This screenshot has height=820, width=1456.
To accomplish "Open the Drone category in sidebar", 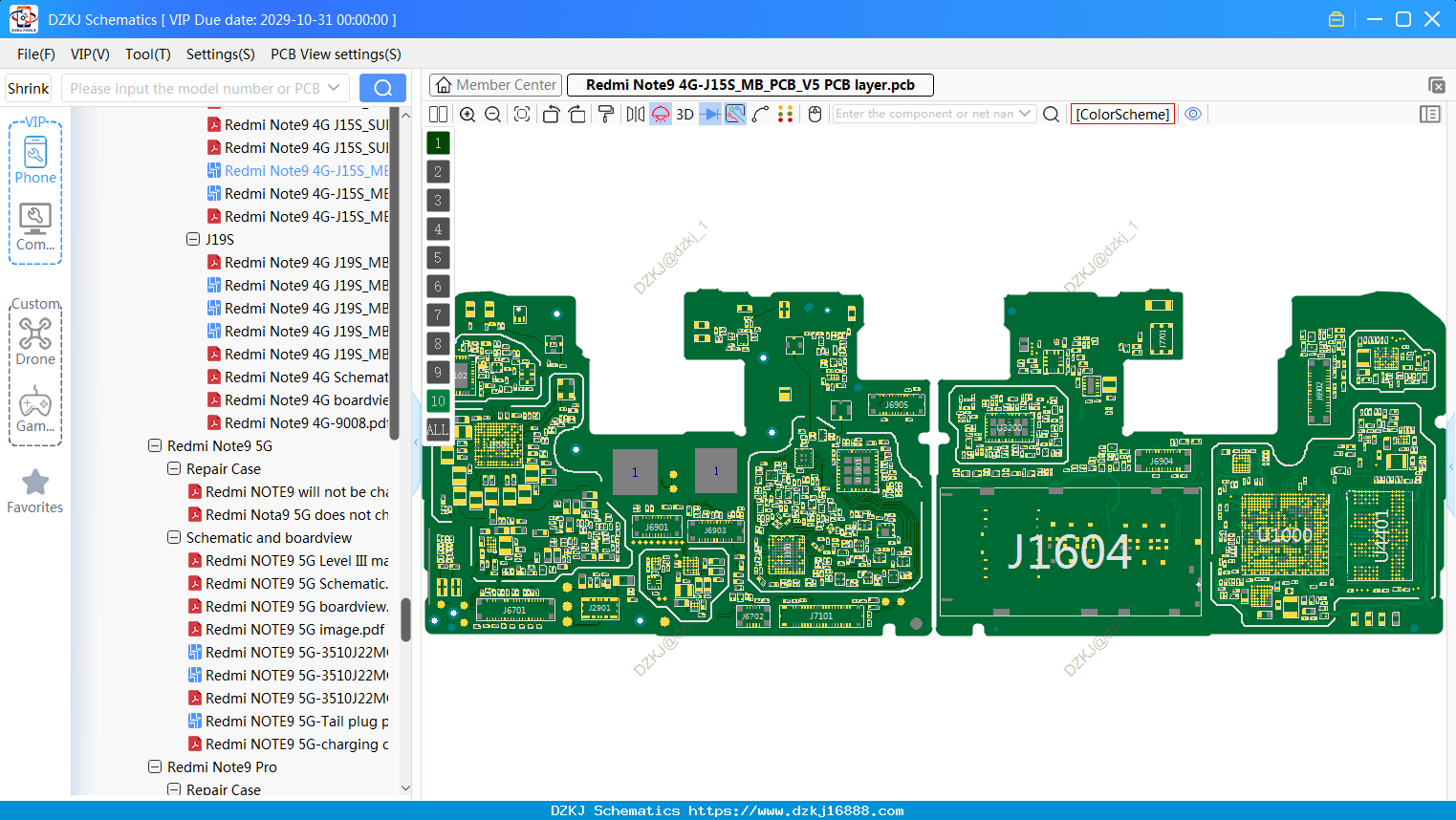I will click(x=35, y=341).
